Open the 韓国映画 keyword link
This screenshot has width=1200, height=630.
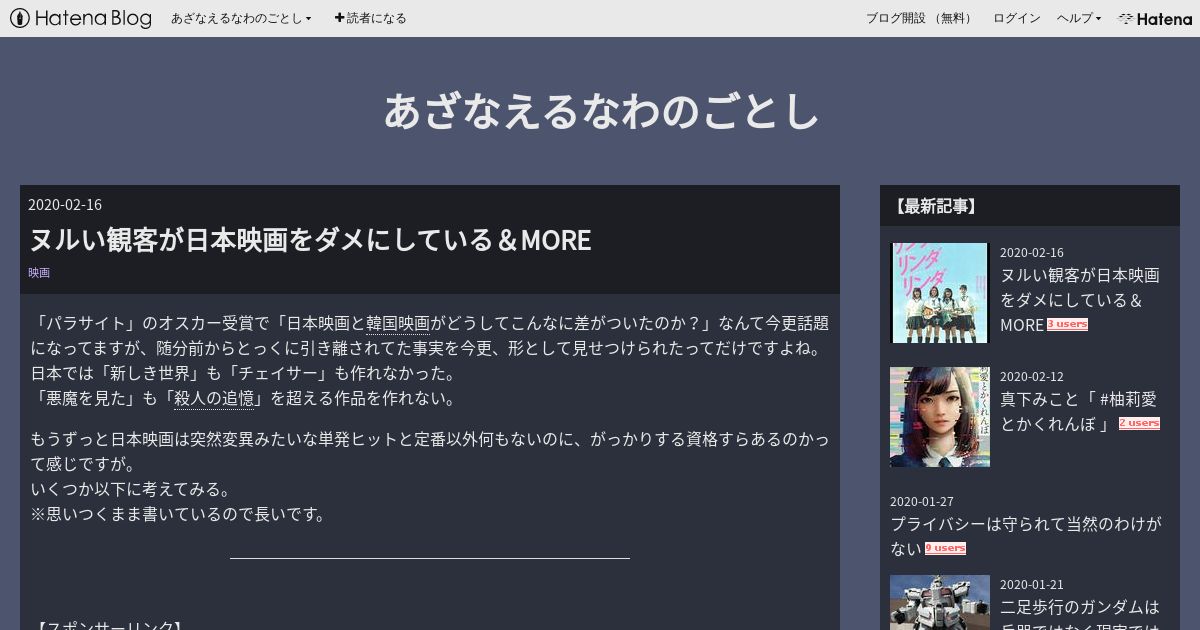tap(398, 323)
